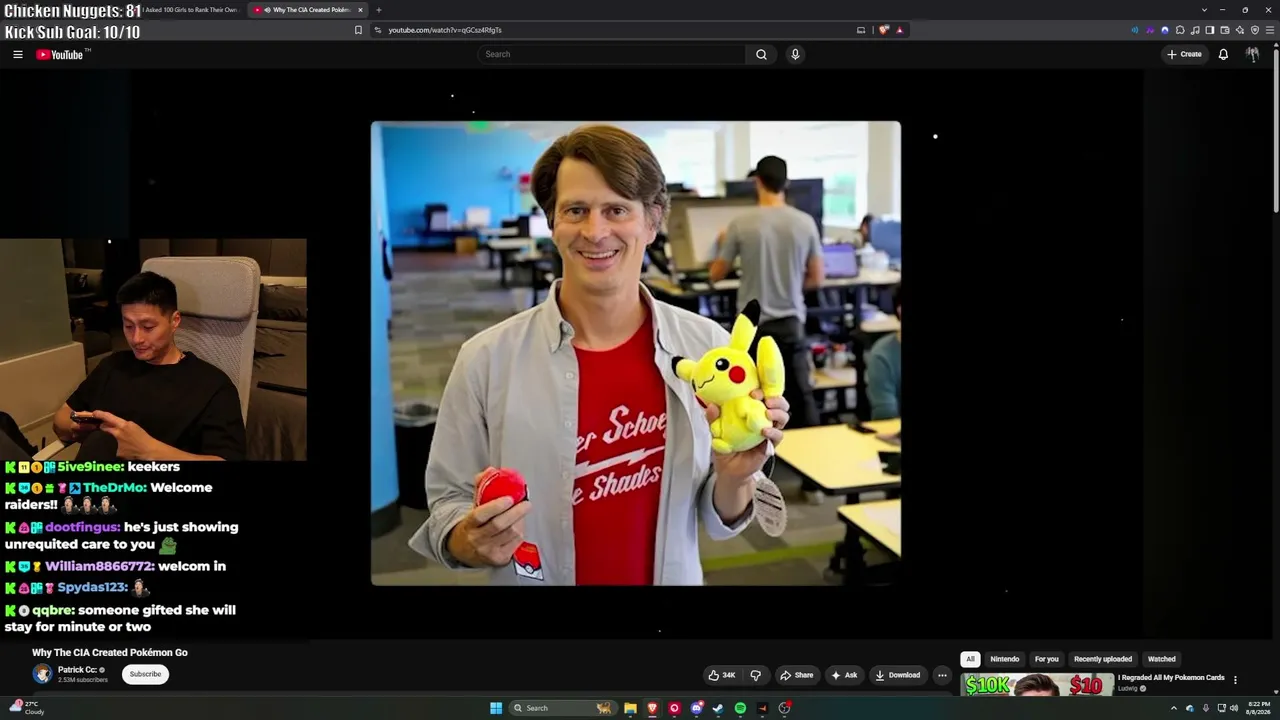Screen dimensions: 1280x720
Task: Click the Windows taskbar search box
Action: (562, 708)
